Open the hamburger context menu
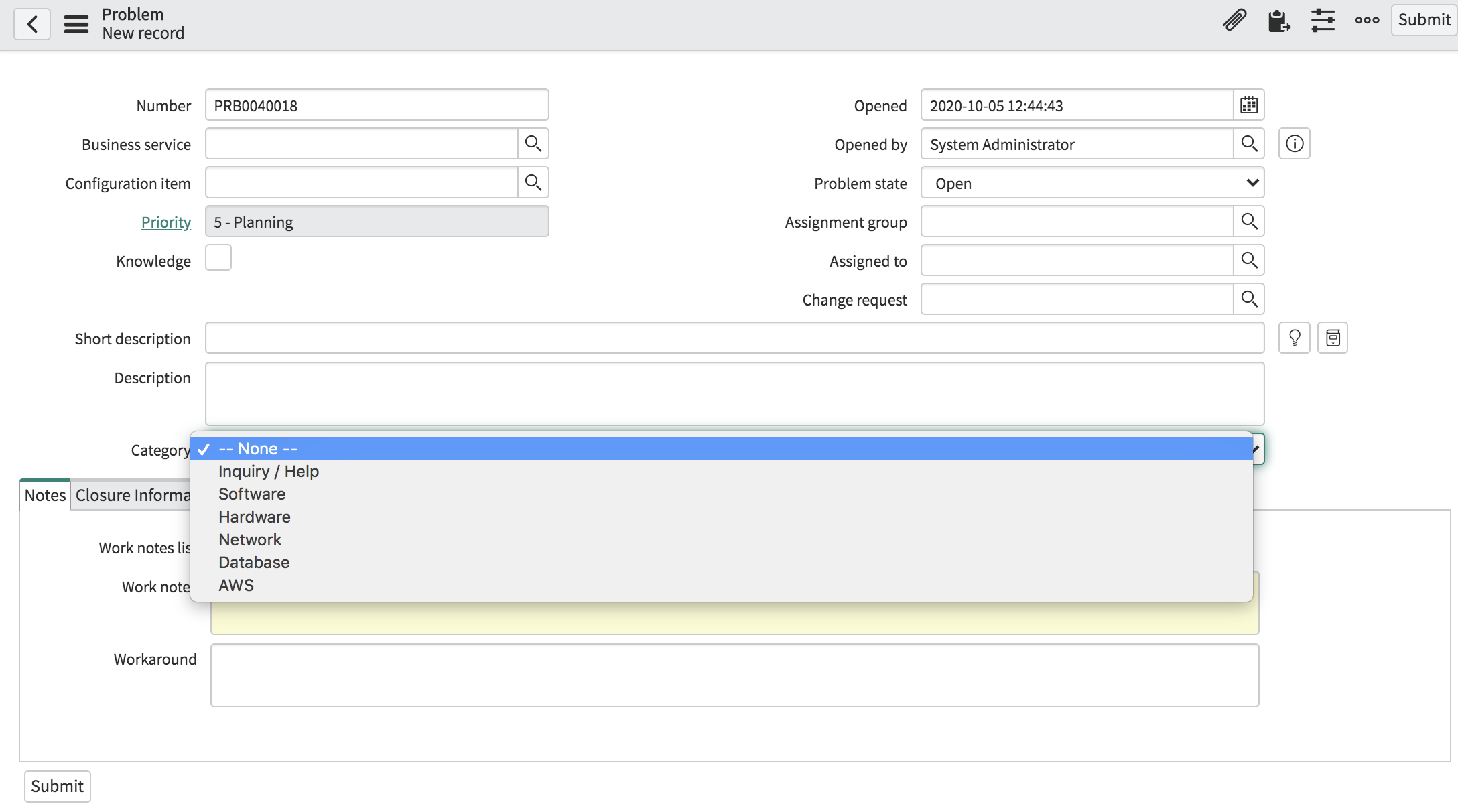 pos(76,25)
